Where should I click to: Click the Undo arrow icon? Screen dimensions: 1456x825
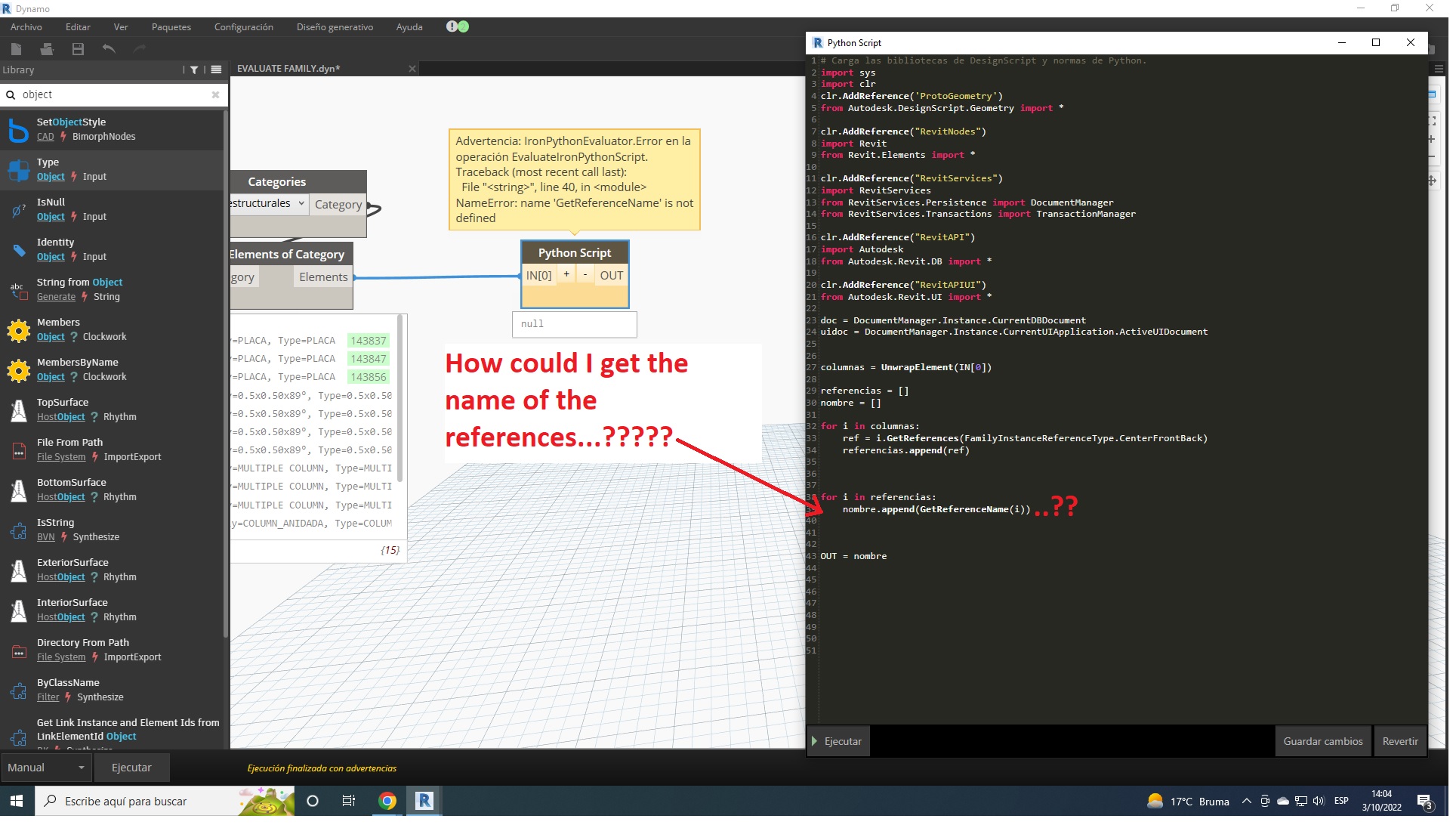tap(109, 49)
